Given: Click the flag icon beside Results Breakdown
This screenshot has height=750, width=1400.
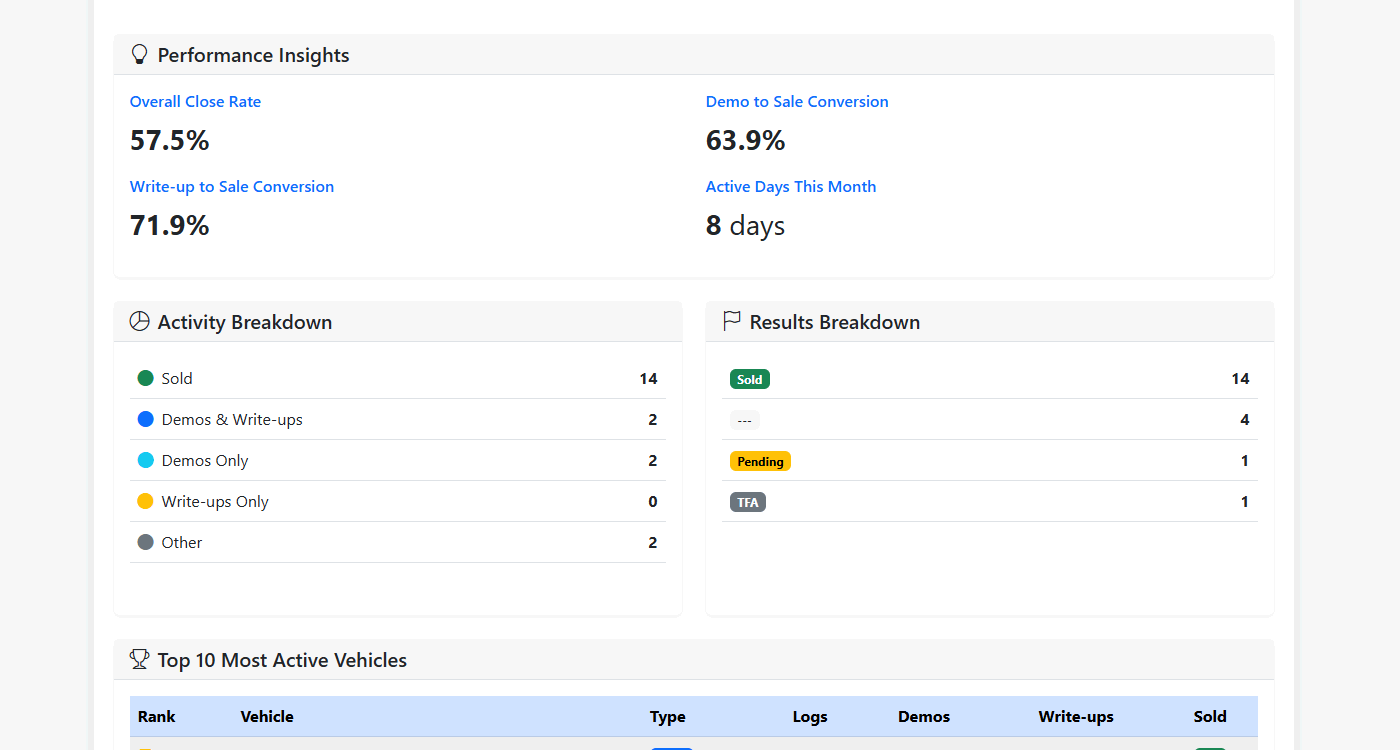Looking at the screenshot, I should pos(732,321).
